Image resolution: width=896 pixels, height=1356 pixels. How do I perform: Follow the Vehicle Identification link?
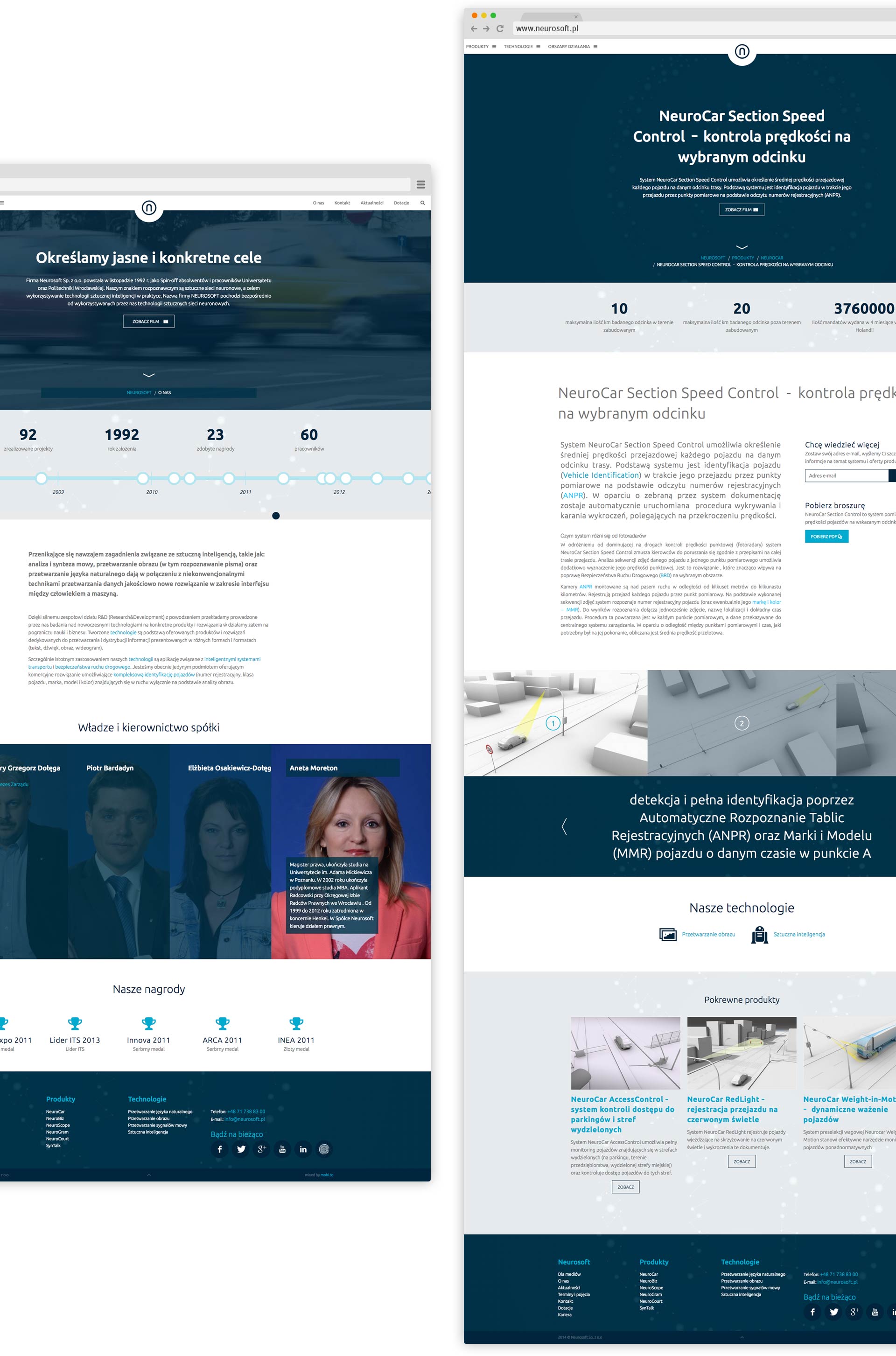[601, 475]
